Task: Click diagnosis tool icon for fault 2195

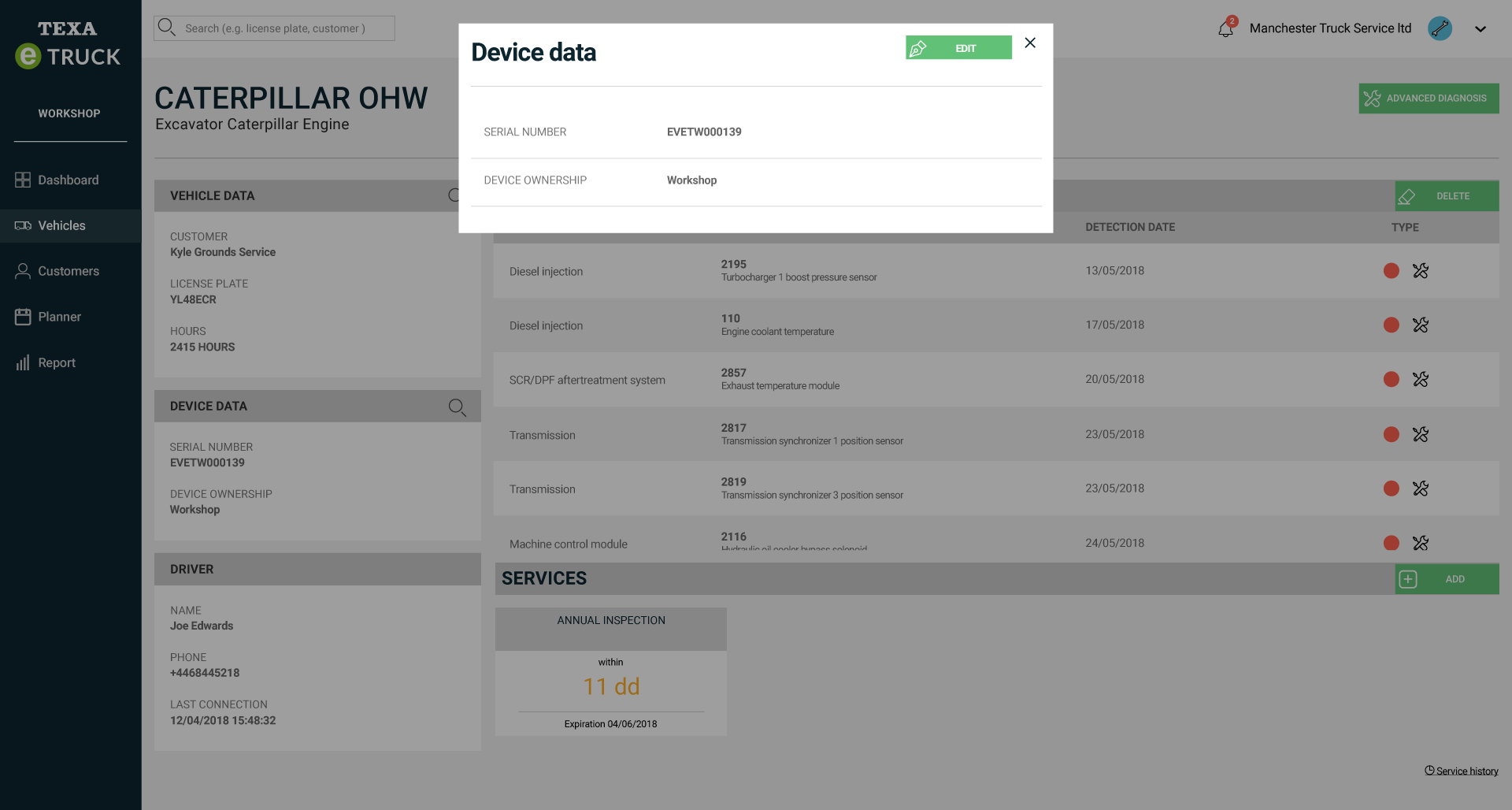Action: pyautogui.click(x=1421, y=271)
